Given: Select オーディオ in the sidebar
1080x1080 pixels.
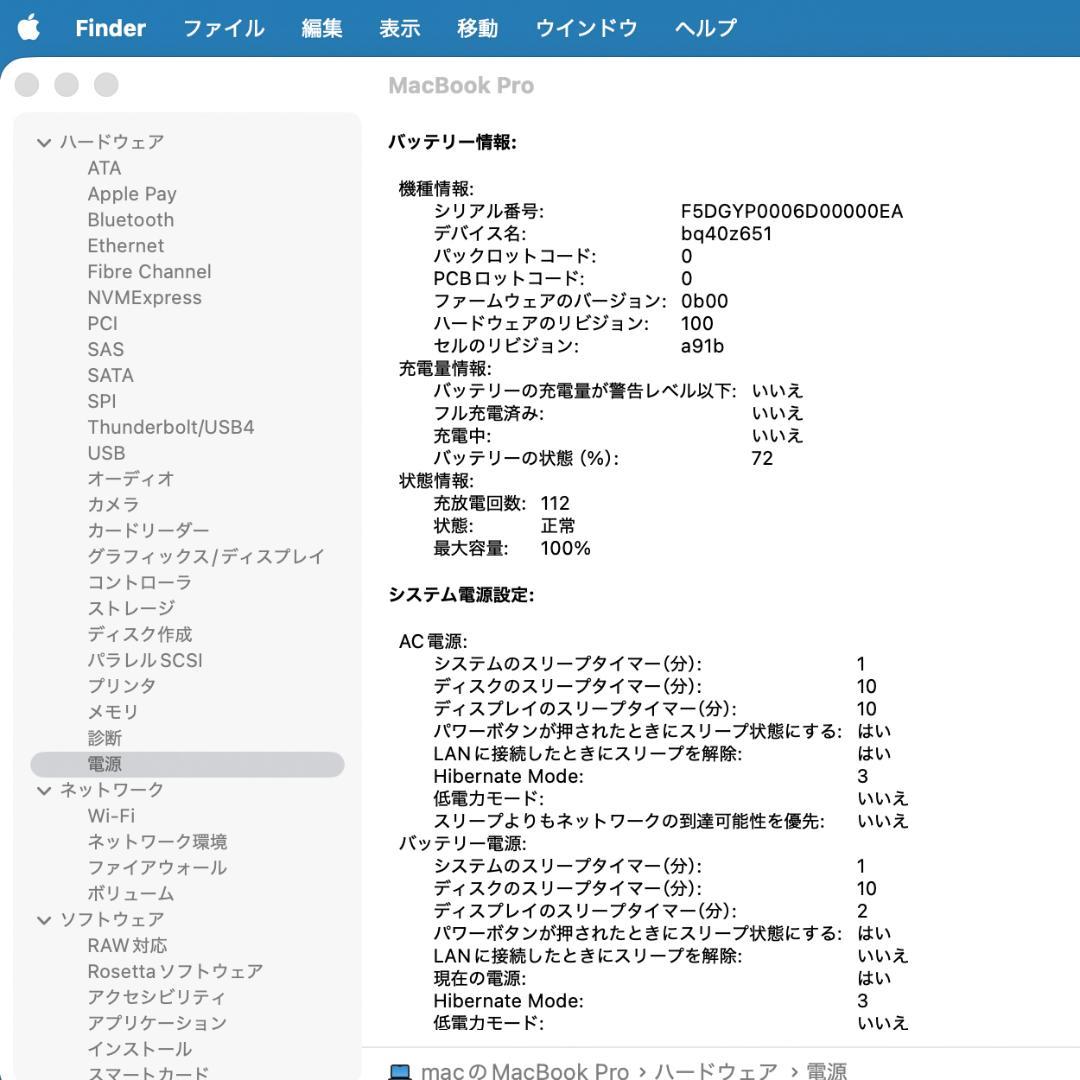Looking at the screenshot, I should 130,479.
